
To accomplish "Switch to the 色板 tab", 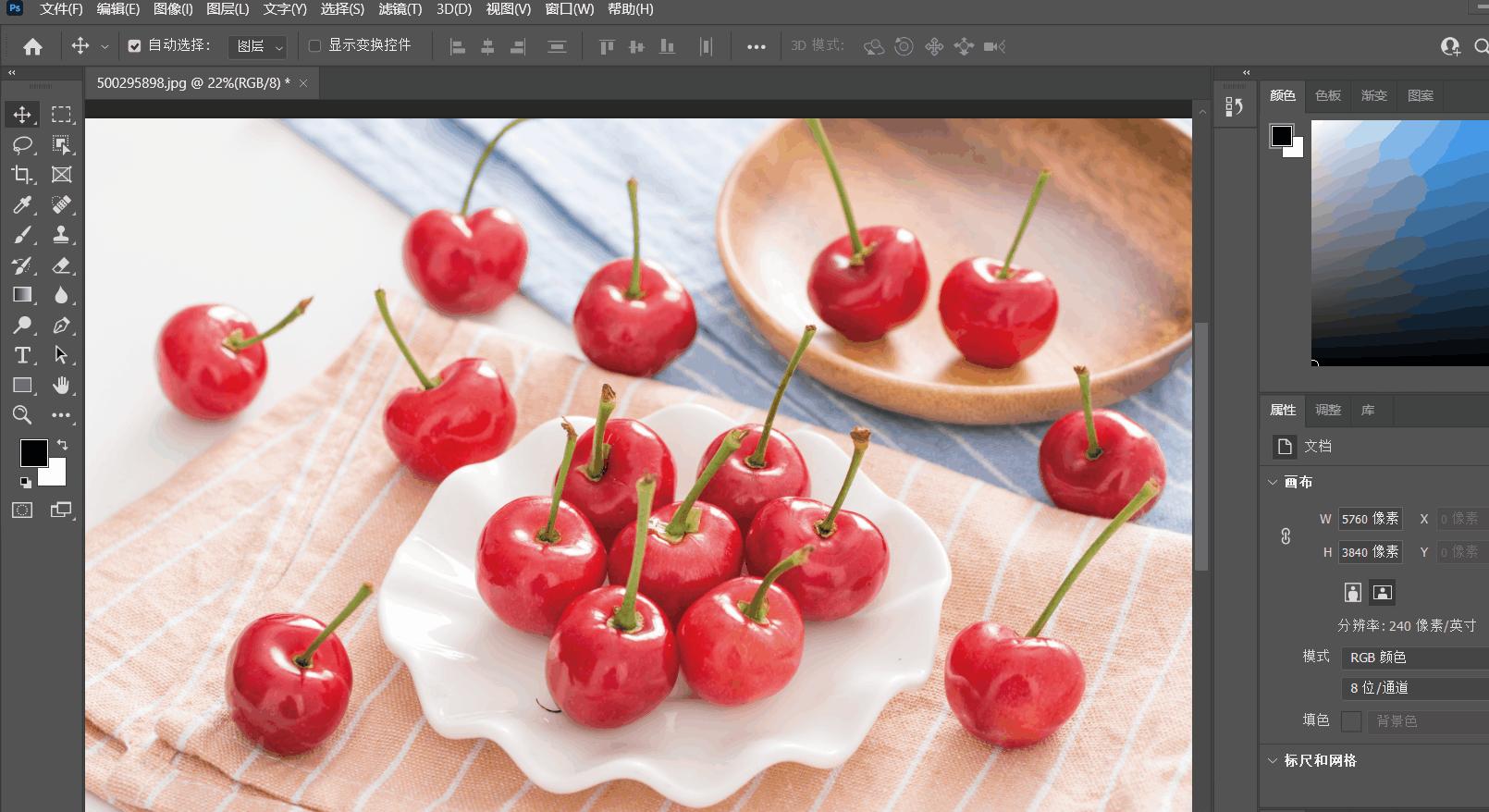I will pos(1328,95).
